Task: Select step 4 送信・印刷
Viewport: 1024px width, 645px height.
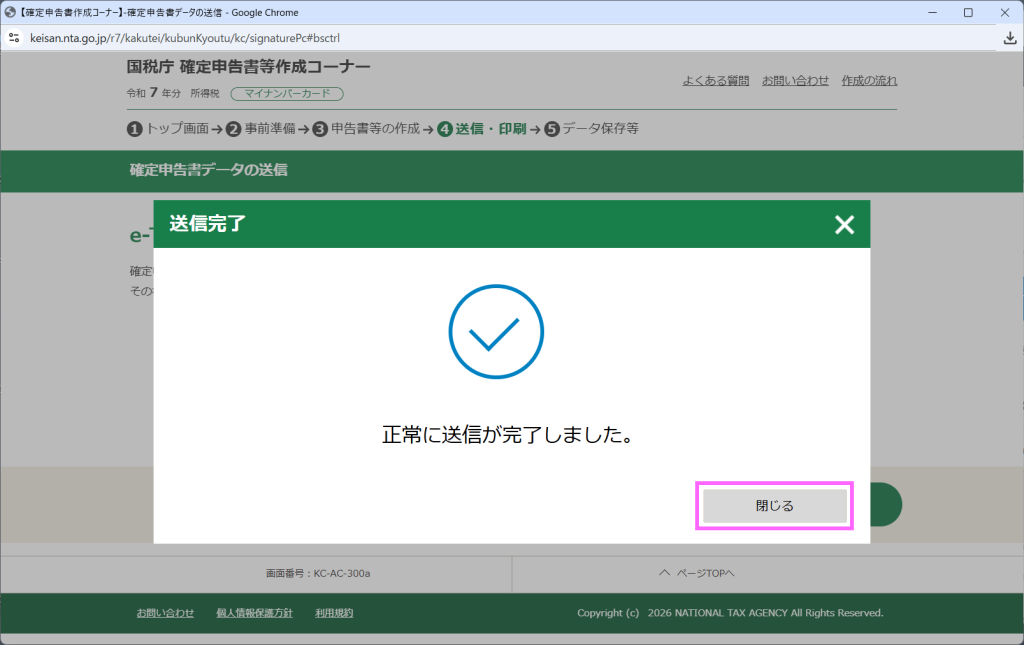Action: point(482,129)
